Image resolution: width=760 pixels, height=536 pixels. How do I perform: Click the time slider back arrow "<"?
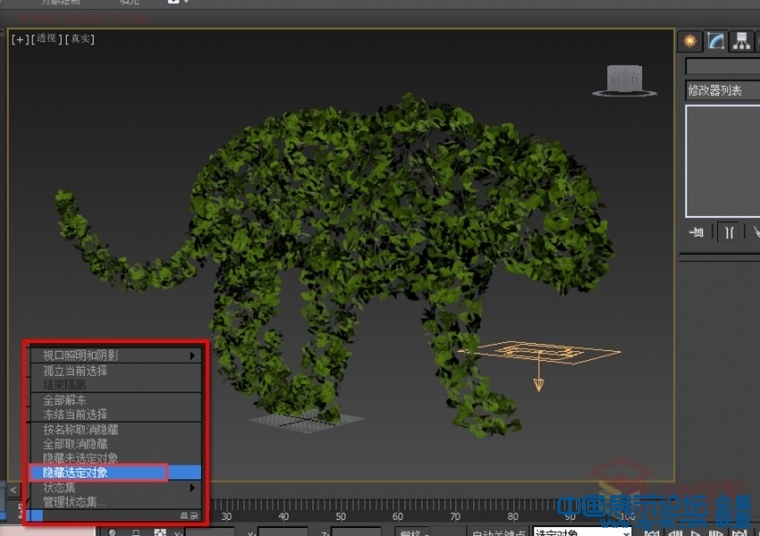tap(14, 490)
